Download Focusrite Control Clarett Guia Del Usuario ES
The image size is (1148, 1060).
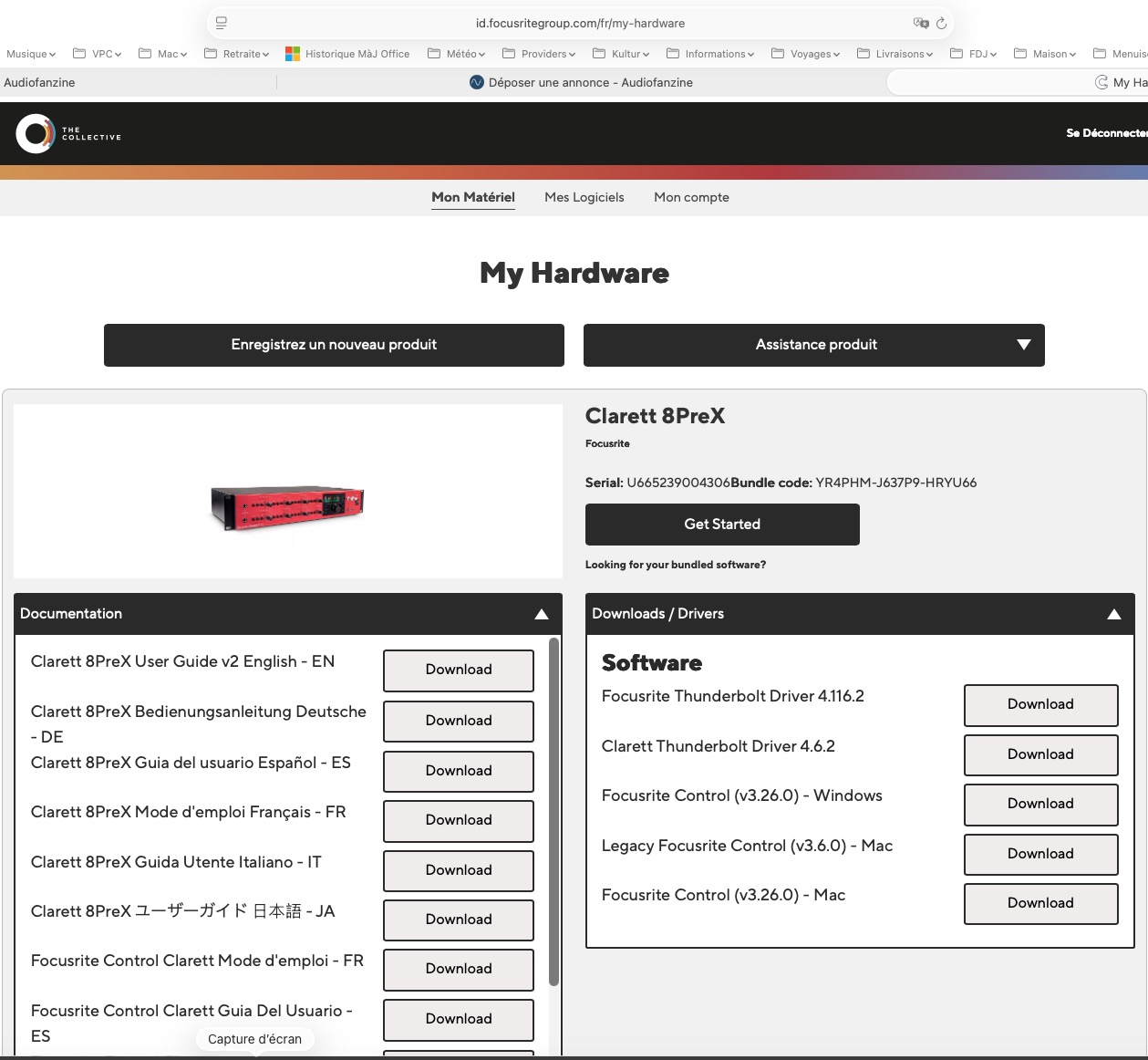click(x=459, y=1020)
